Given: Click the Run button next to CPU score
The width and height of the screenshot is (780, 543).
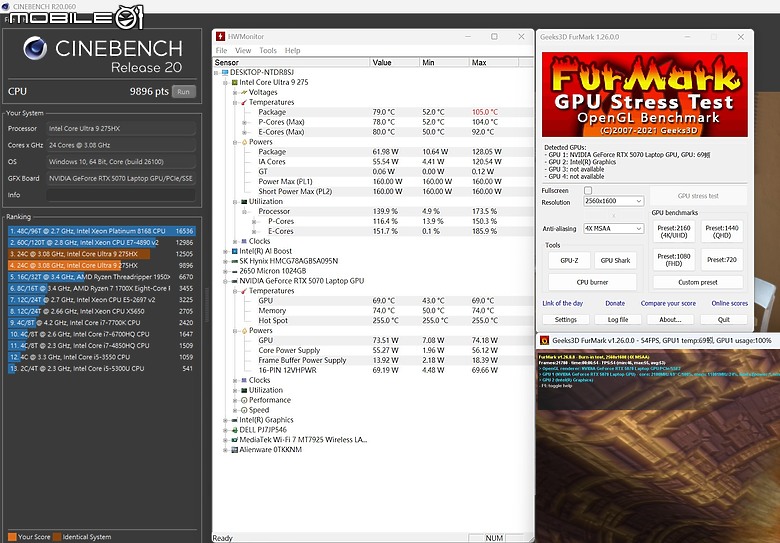Looking at the screenshot, I should click(x=184, y=91).
